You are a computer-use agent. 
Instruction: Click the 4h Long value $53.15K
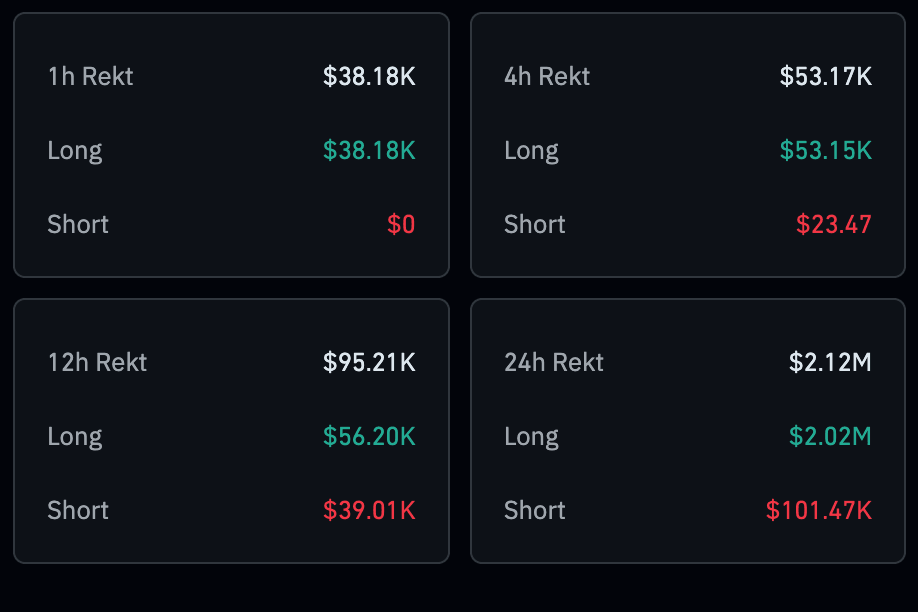[x=826, y=151]
